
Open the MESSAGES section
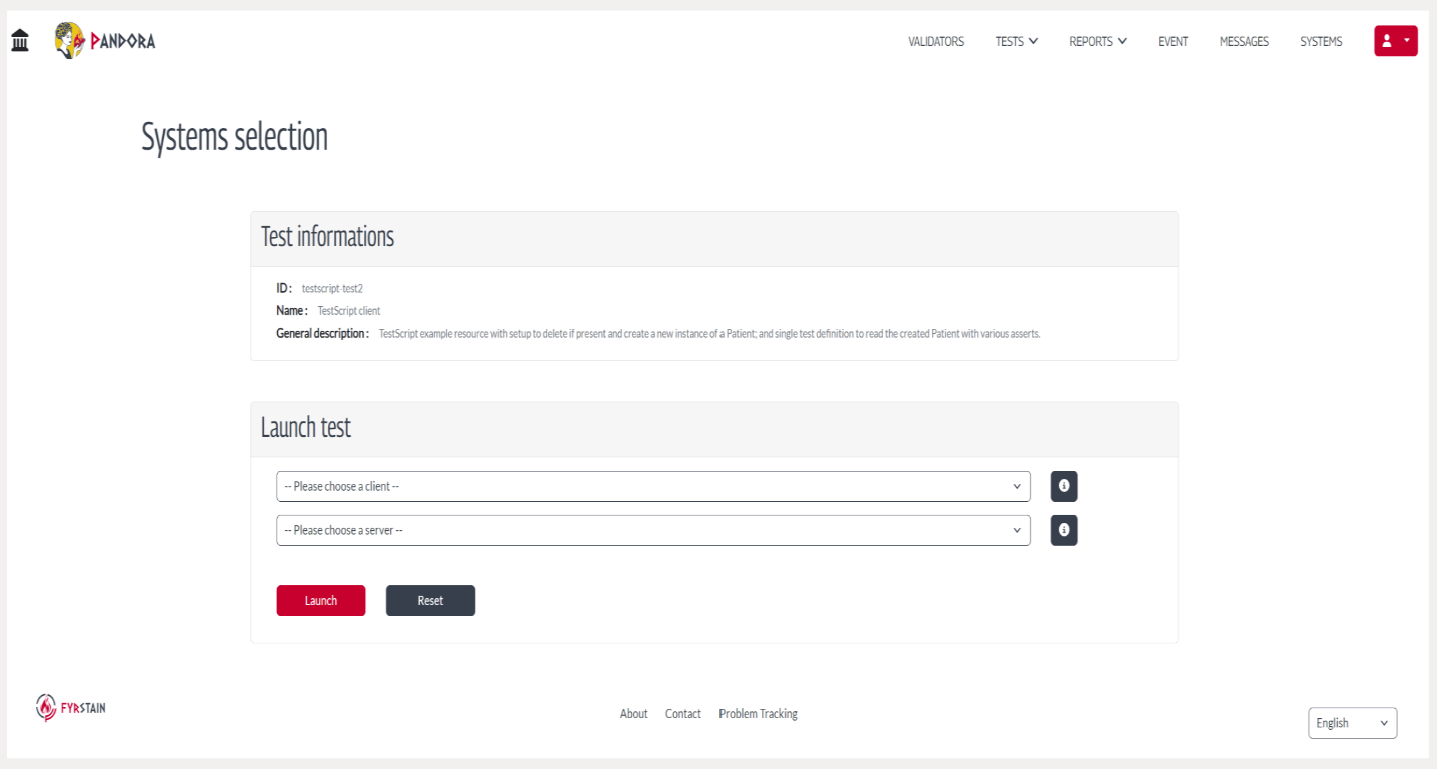1243,41
